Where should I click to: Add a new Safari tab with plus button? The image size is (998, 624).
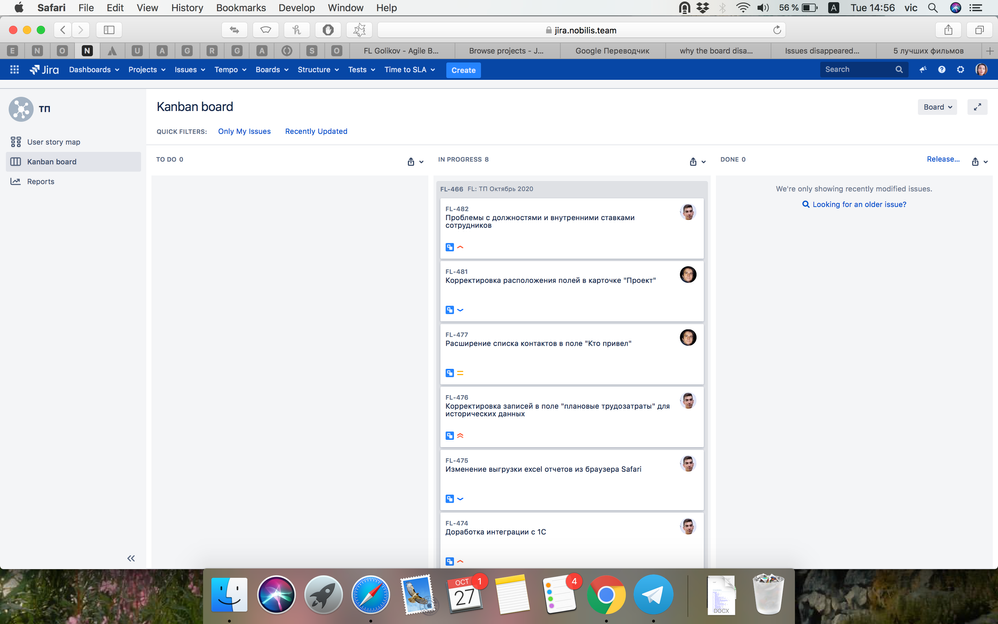pyautogui.click(x=989, y=51)
